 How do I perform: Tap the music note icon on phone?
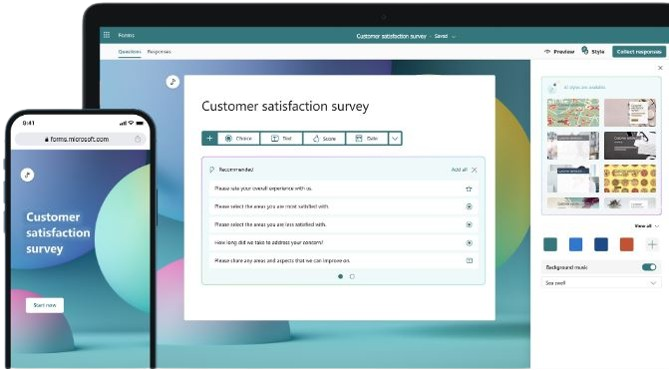click(27, 175)
